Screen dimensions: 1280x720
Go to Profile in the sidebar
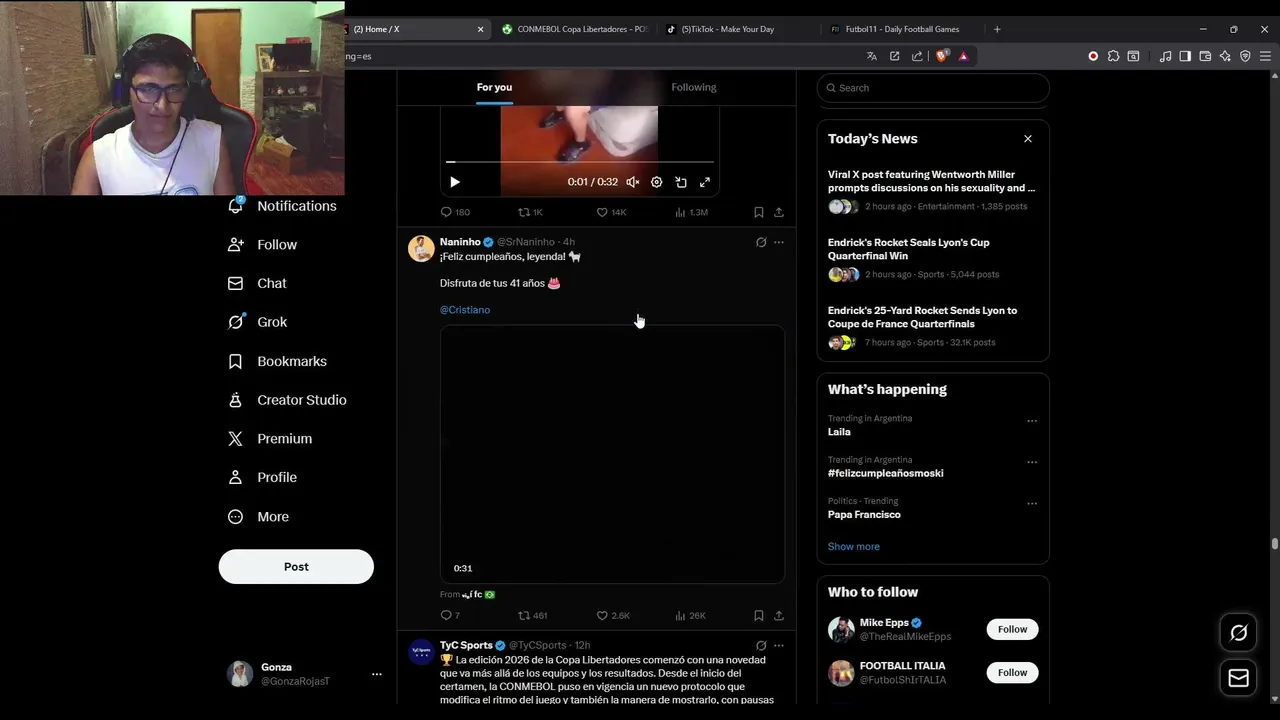[x=263, y=478]
